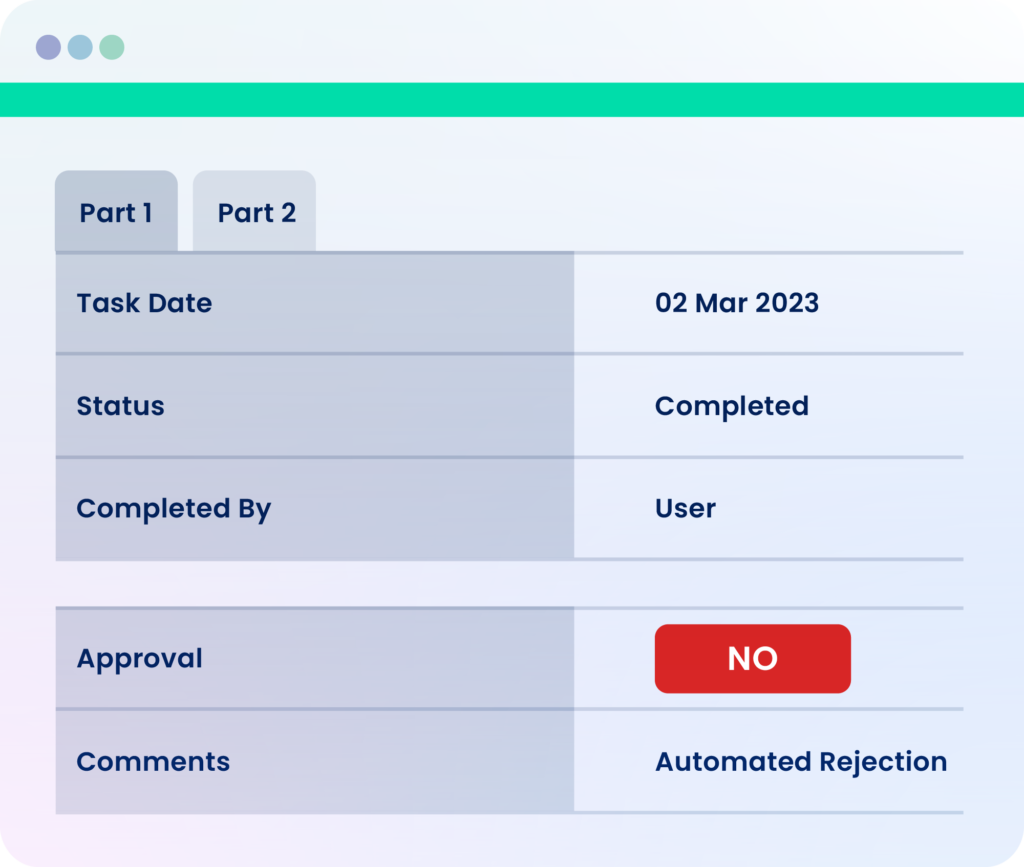Switch to the Part 1 tab
The image size is (1024, 867).
[116, 212]
